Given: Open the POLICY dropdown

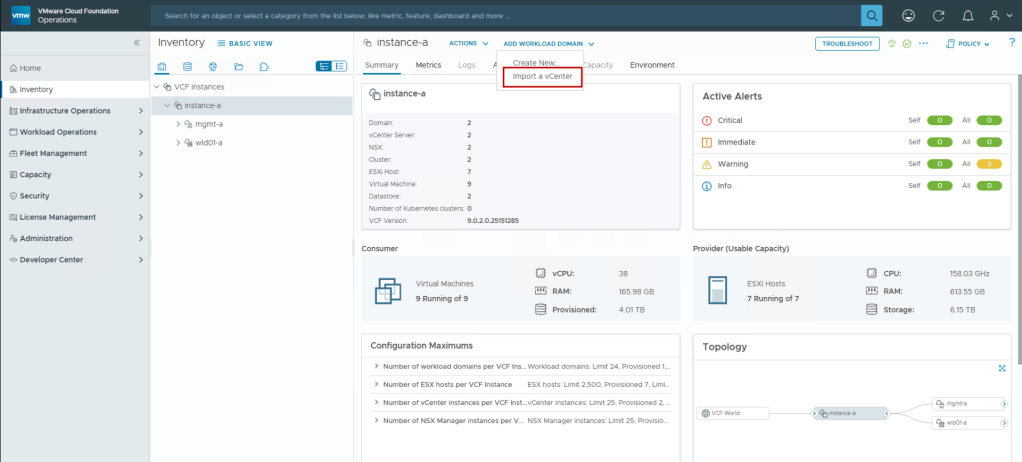Looking at the screenshot, I should point(968,44).
